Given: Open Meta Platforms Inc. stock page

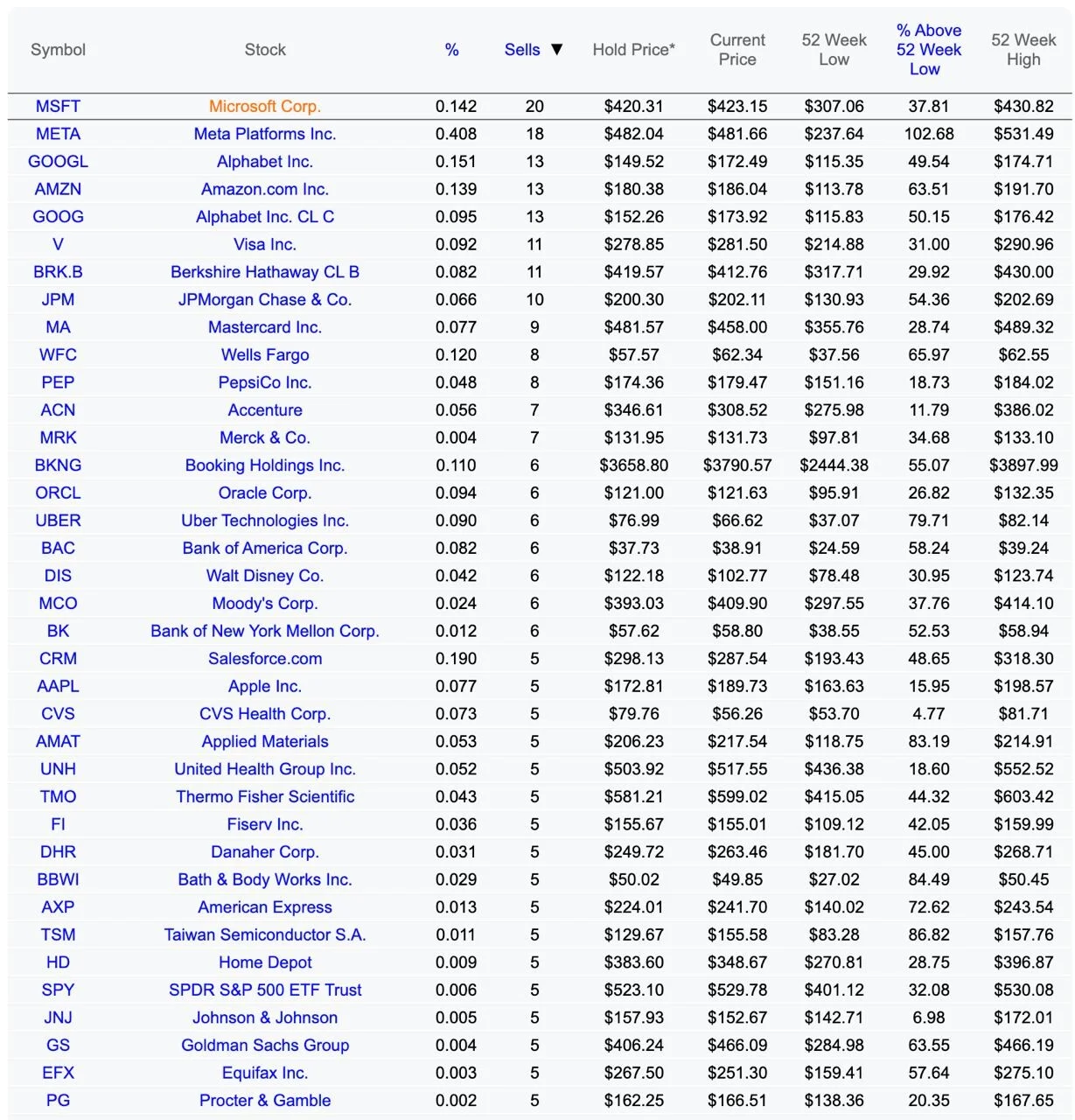Looking at the screenshot, I should click(x=265, y=134).
